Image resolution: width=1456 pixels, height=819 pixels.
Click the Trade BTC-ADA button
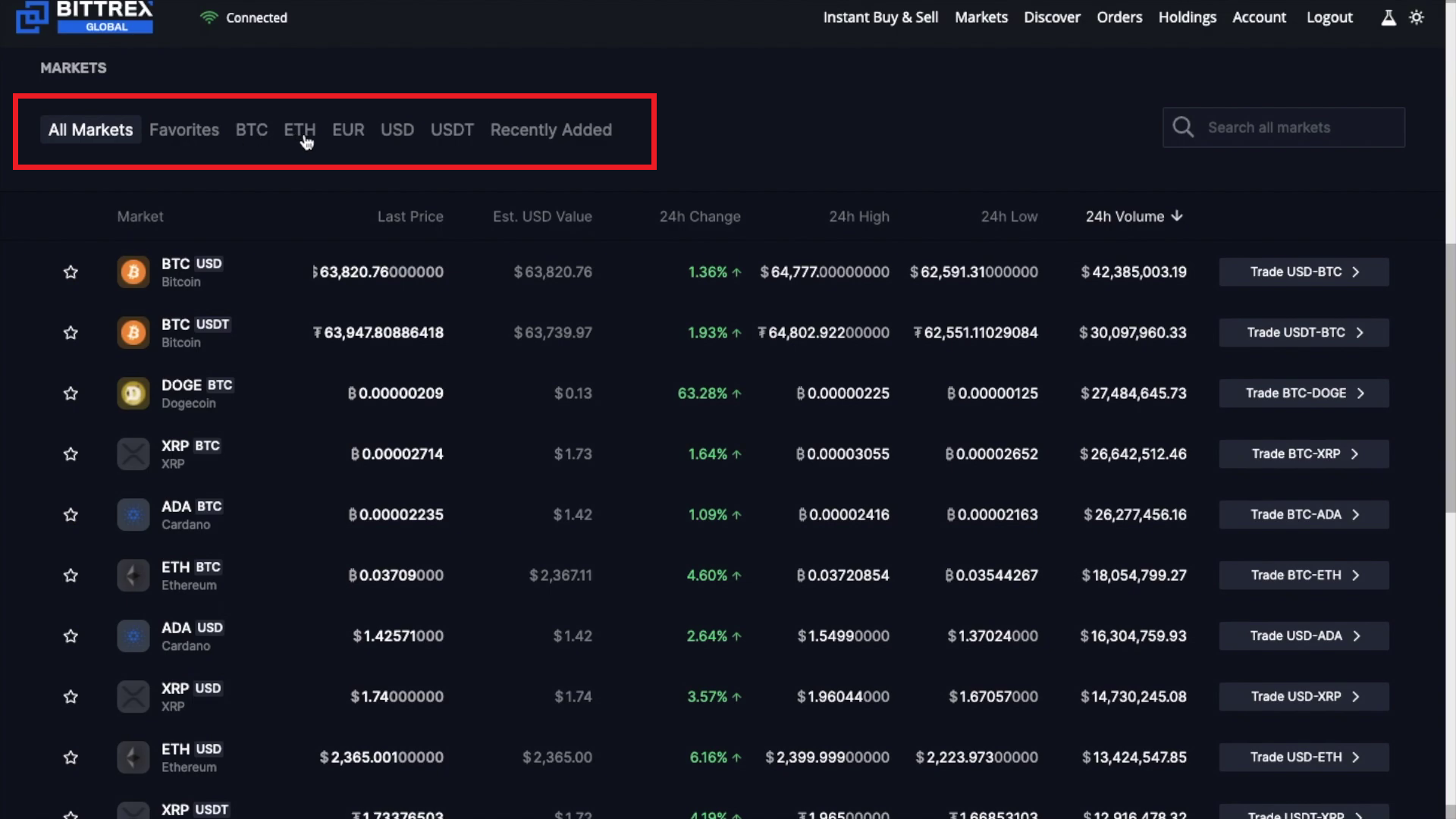pyautogui.click(x=1304, y=514)
